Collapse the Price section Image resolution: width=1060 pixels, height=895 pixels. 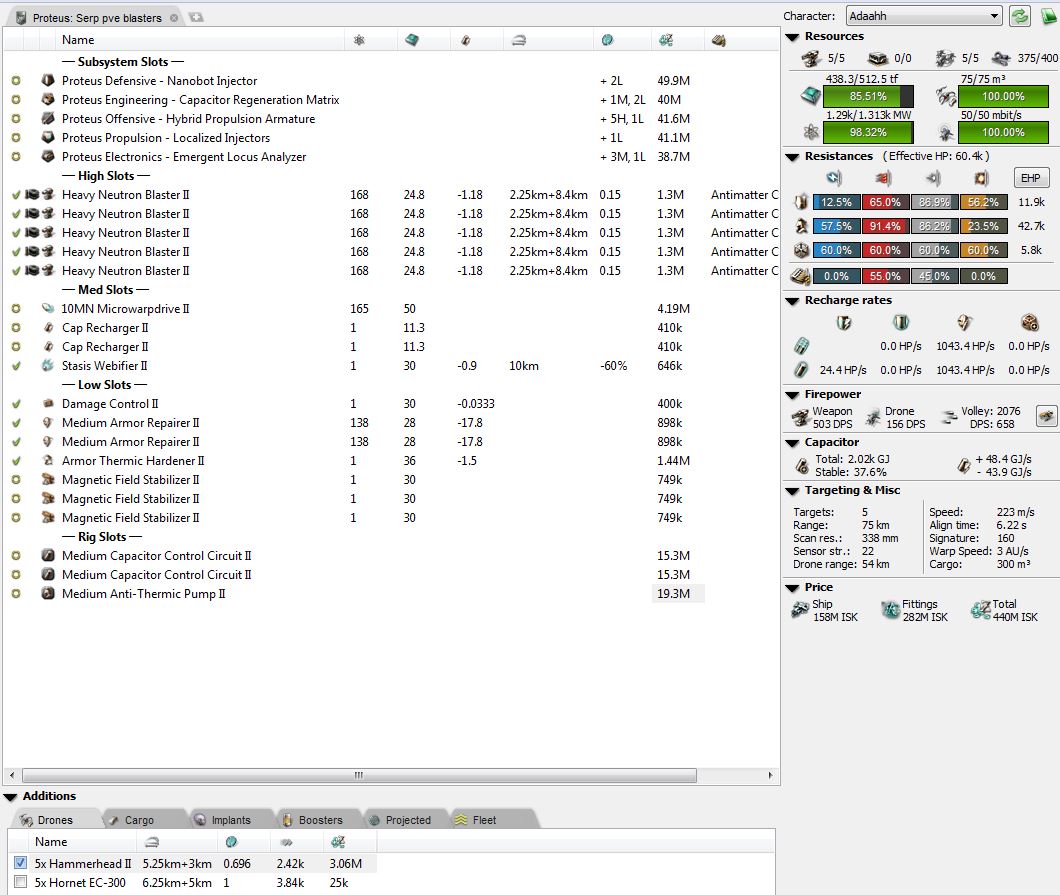(x=792, y=588)
